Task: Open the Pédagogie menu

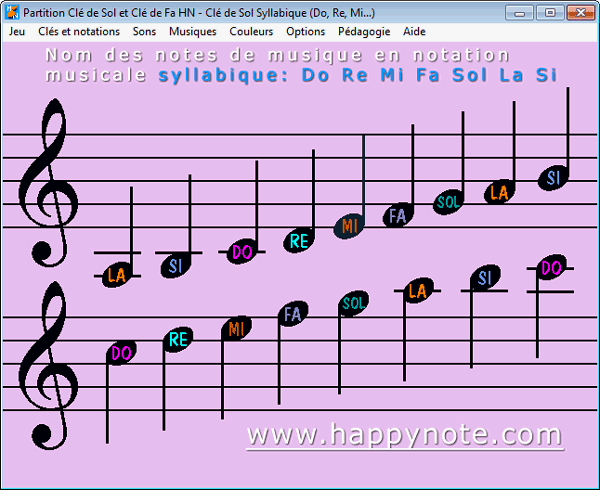Action: [364, 32]
